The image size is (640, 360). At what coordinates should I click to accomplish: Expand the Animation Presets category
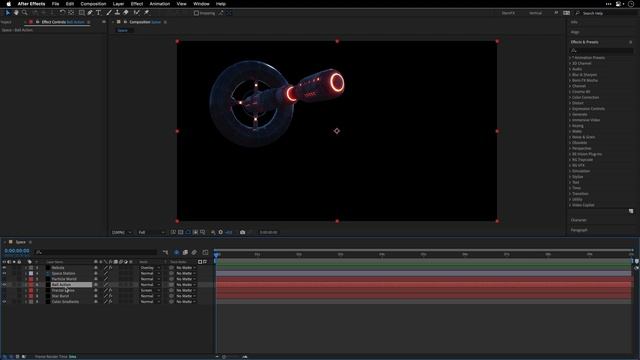(x=570, y=58)
